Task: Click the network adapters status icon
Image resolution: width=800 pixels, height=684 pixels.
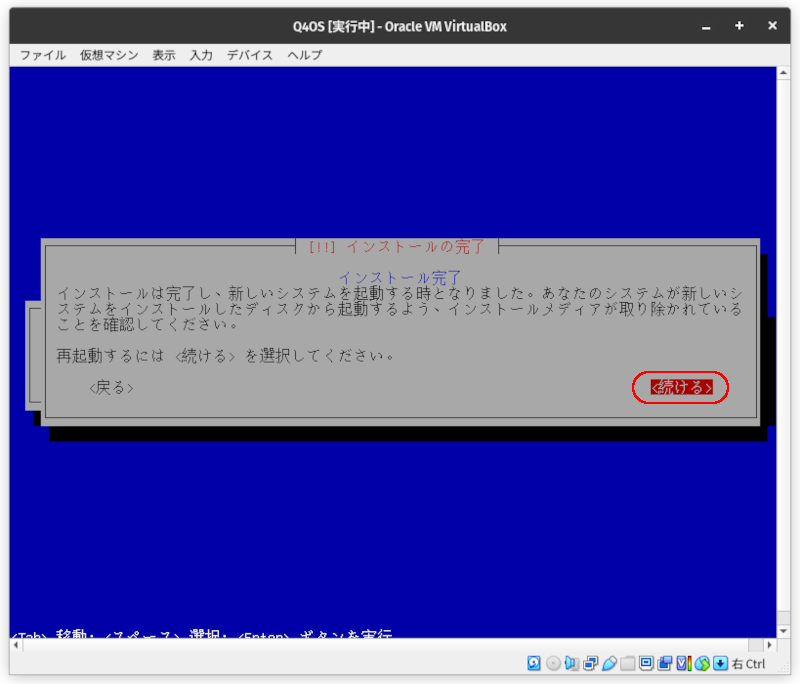Action: [590, 663]
